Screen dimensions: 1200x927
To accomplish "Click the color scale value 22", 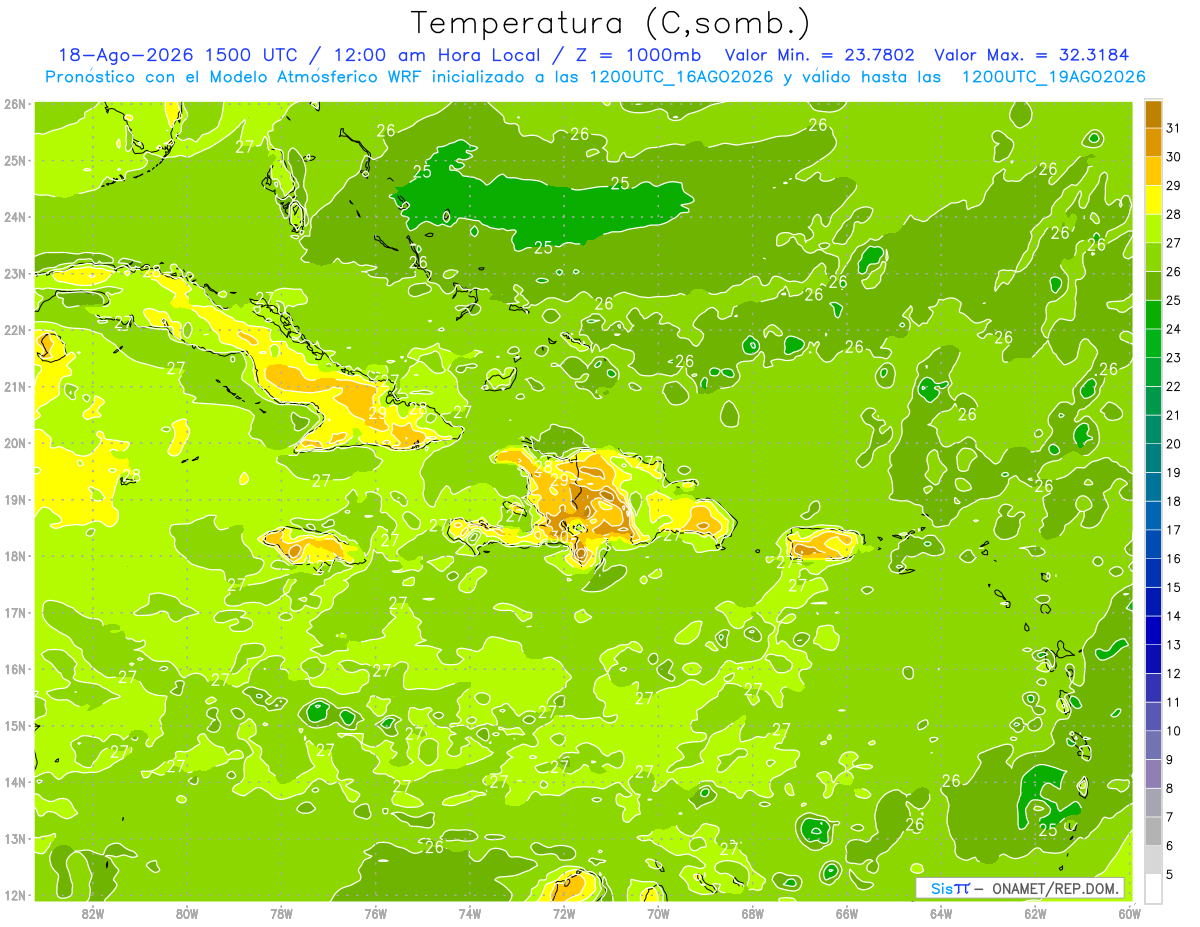I will (1174, 387).
